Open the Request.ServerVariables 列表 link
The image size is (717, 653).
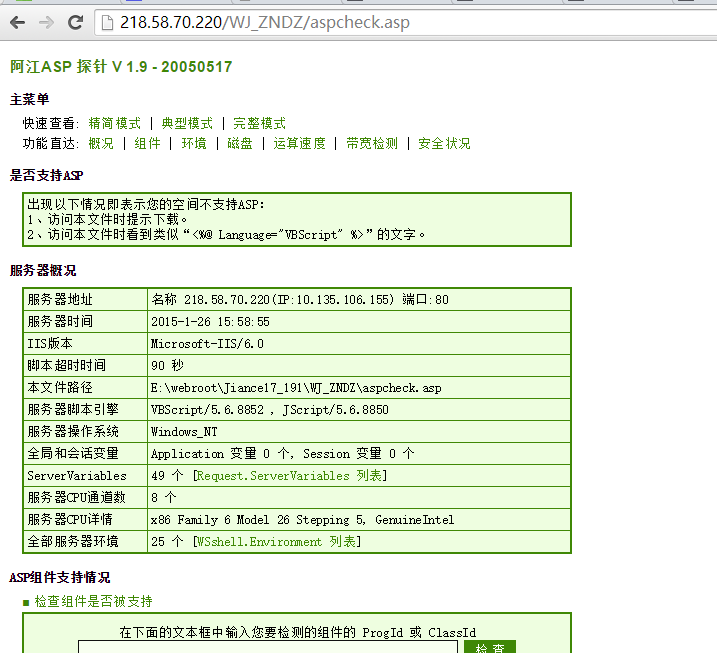[x=289, y=476]
